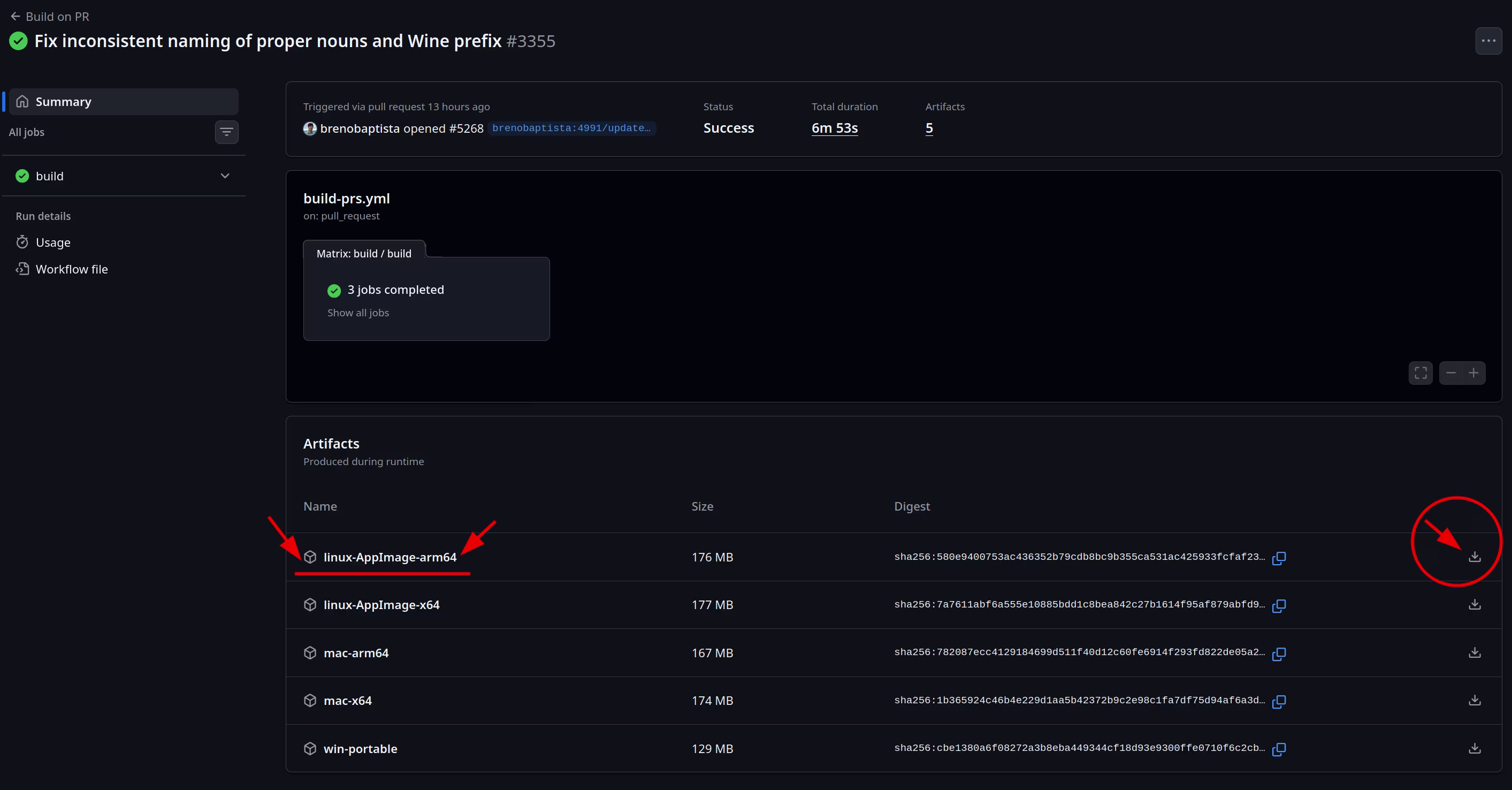Zoom out the workflow graph
The height and width of the screenshot is (790, 1512).
click(x=1451, y=373)
